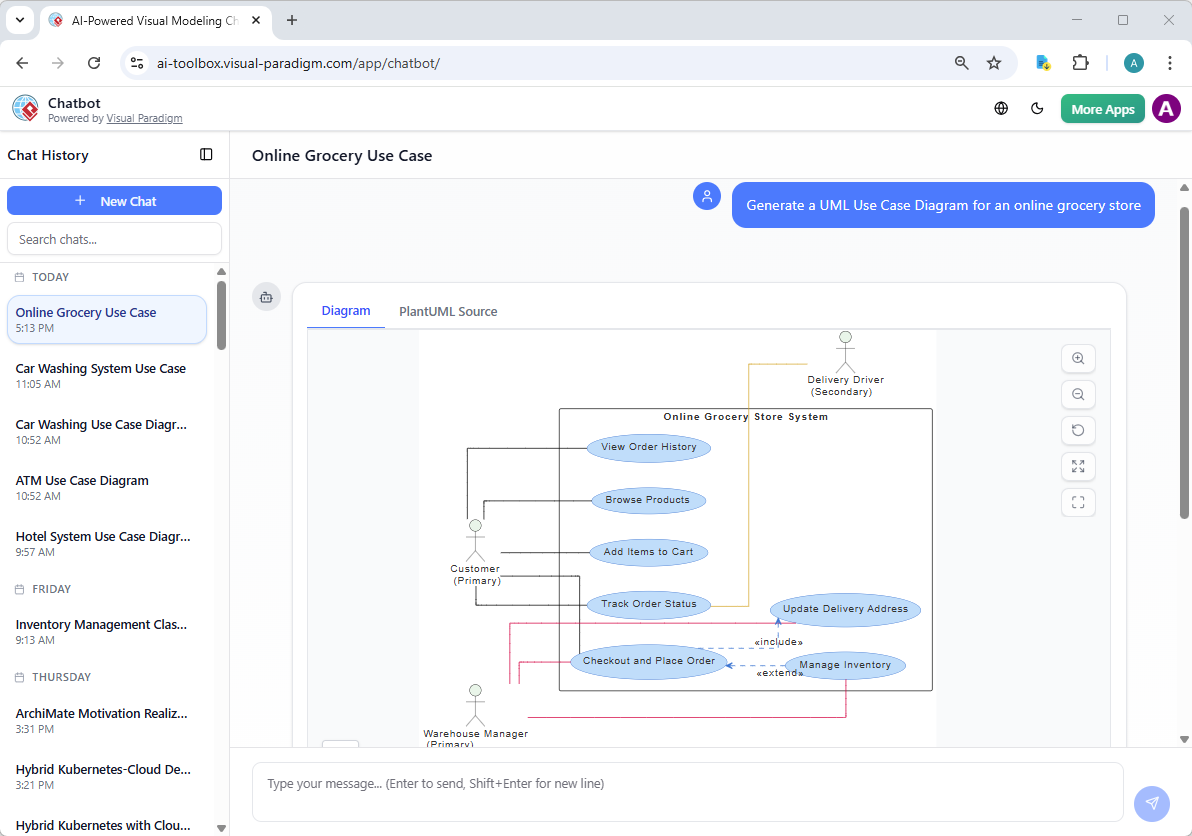The width and height of the screenshot is (1192, 836).
Task: Reset the diagram view with the rotate icon
Action: pos(1078,430)
